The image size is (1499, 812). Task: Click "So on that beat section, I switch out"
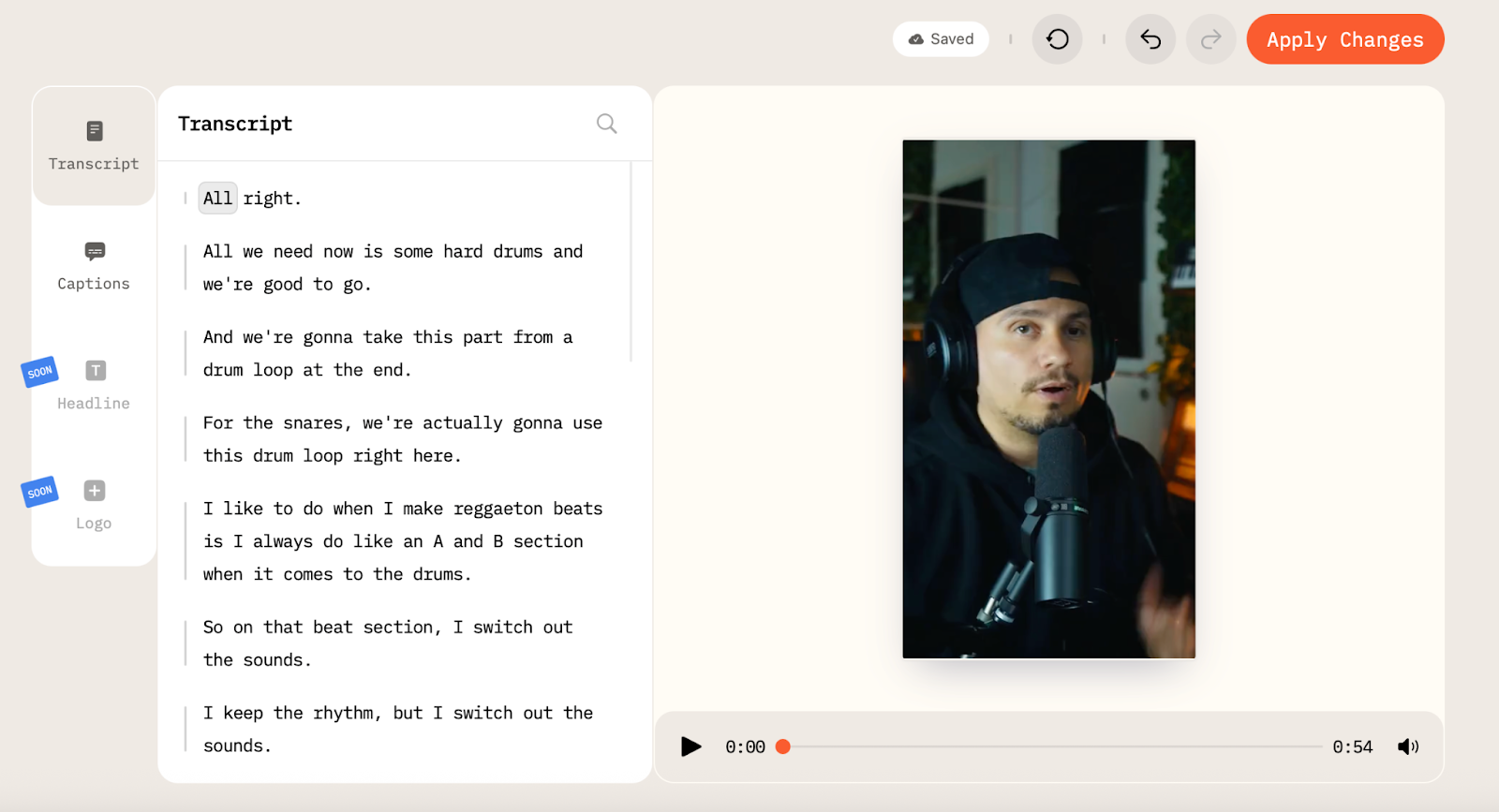388,627
